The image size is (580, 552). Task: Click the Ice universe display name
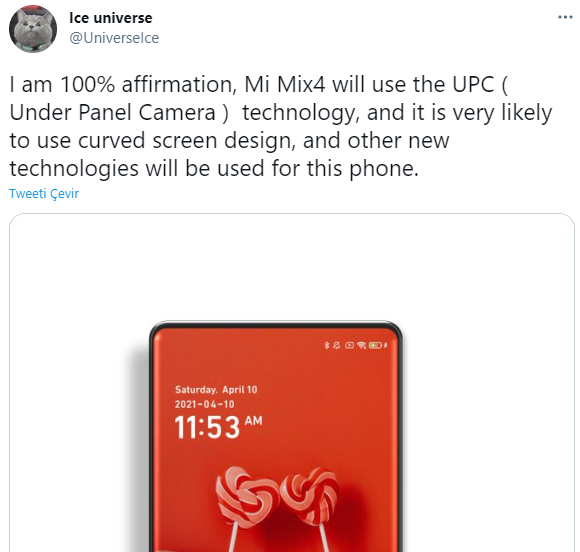(x=111, y=18)
